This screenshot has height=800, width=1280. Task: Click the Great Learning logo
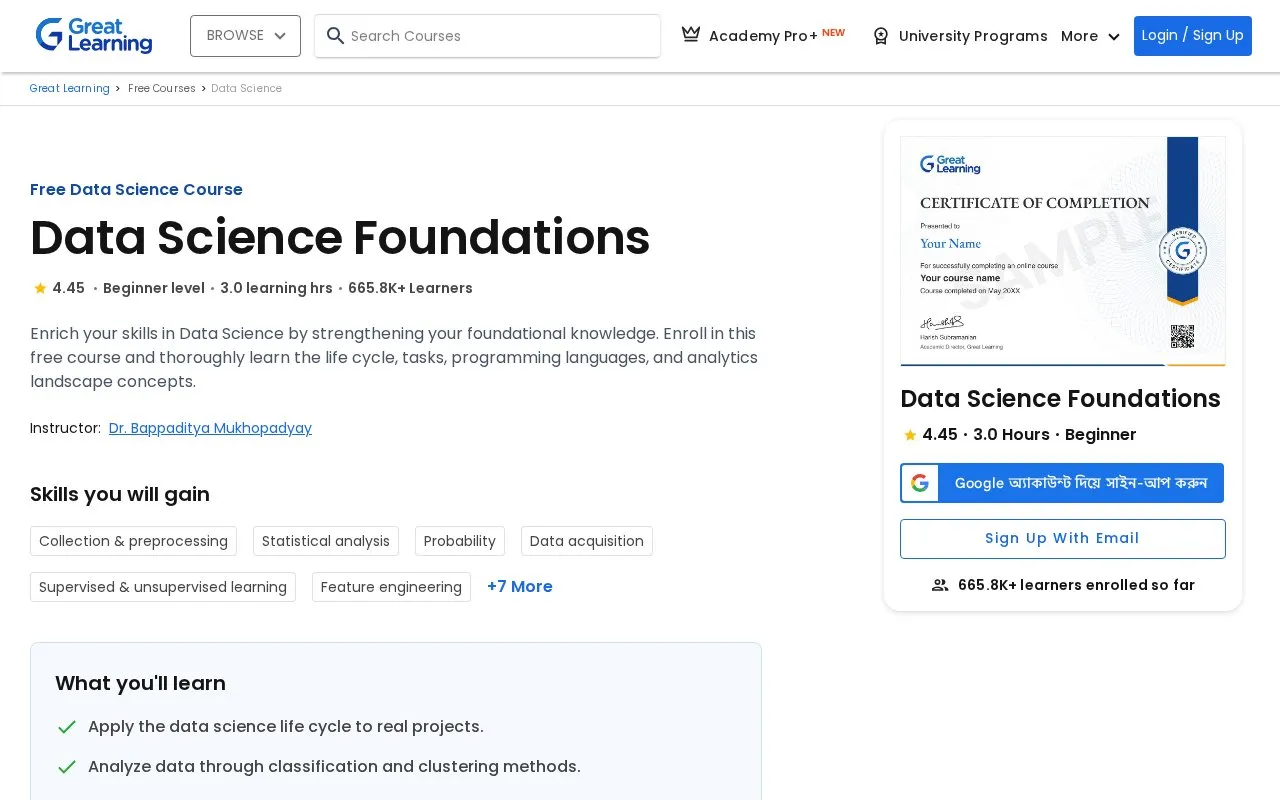tap(93, 36)
